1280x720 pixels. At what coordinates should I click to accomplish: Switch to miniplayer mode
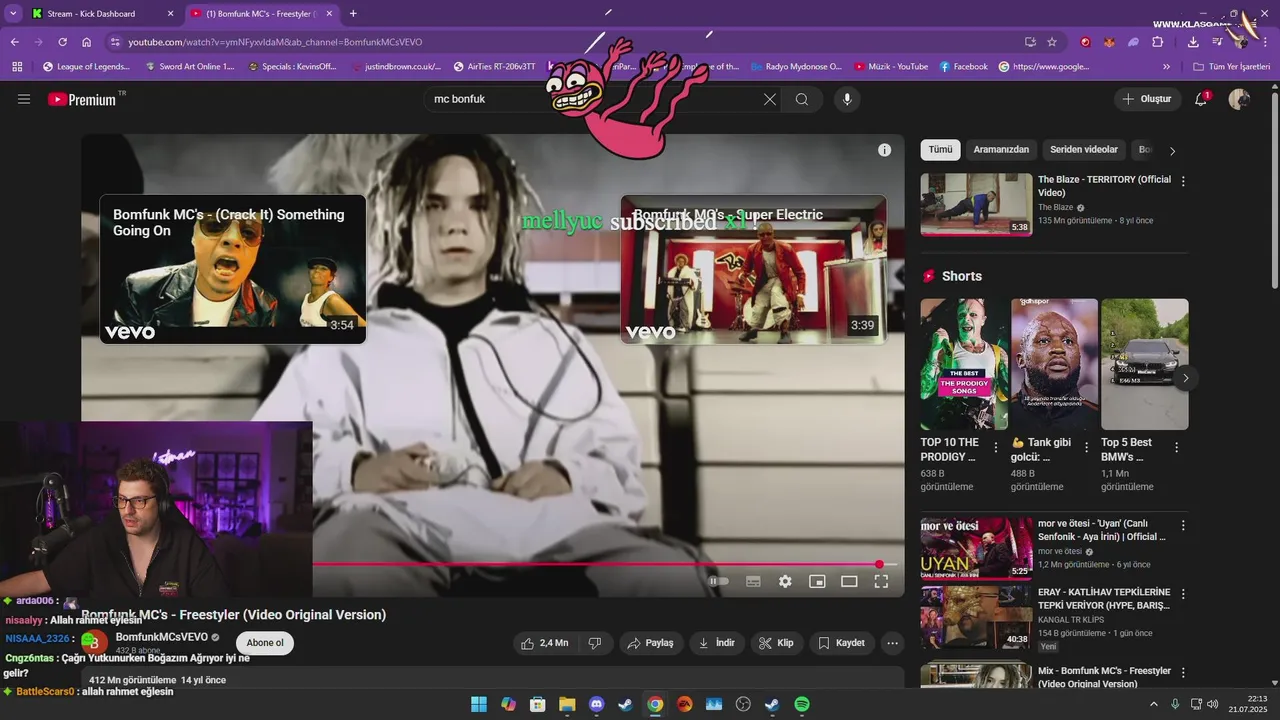pyautogui.click(x=817, y=581)
